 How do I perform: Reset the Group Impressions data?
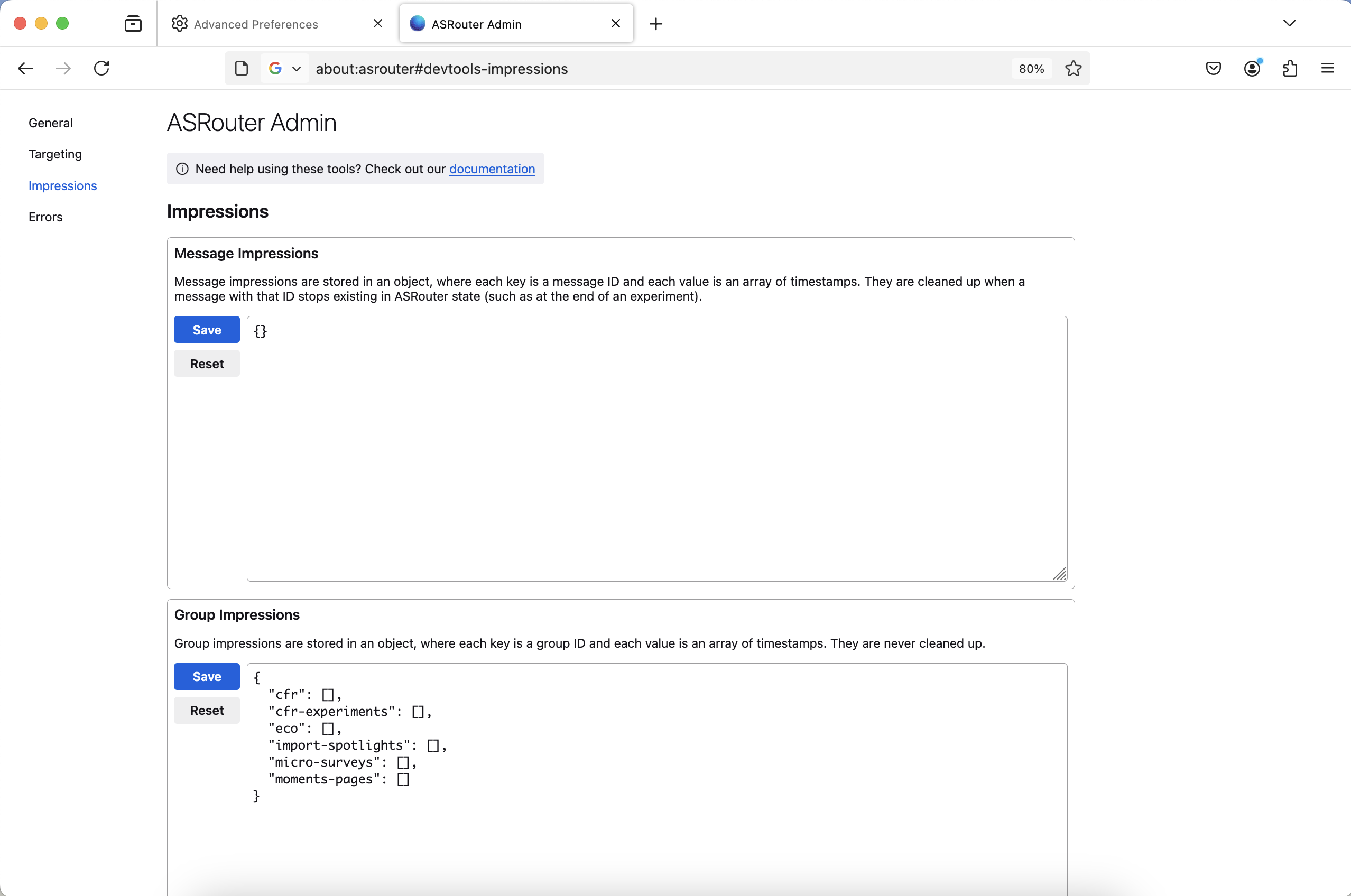pyautogui.click(x=206, y=710)
